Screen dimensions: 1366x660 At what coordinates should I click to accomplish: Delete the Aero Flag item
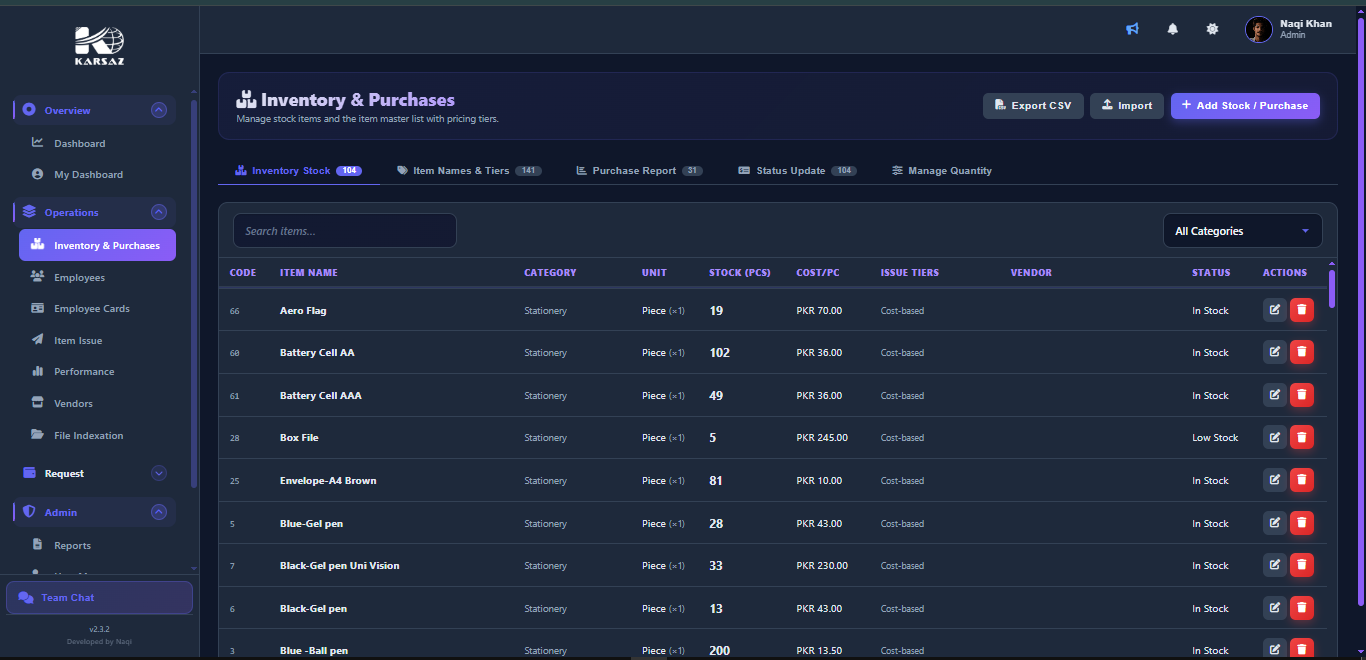pos(1301,310)
